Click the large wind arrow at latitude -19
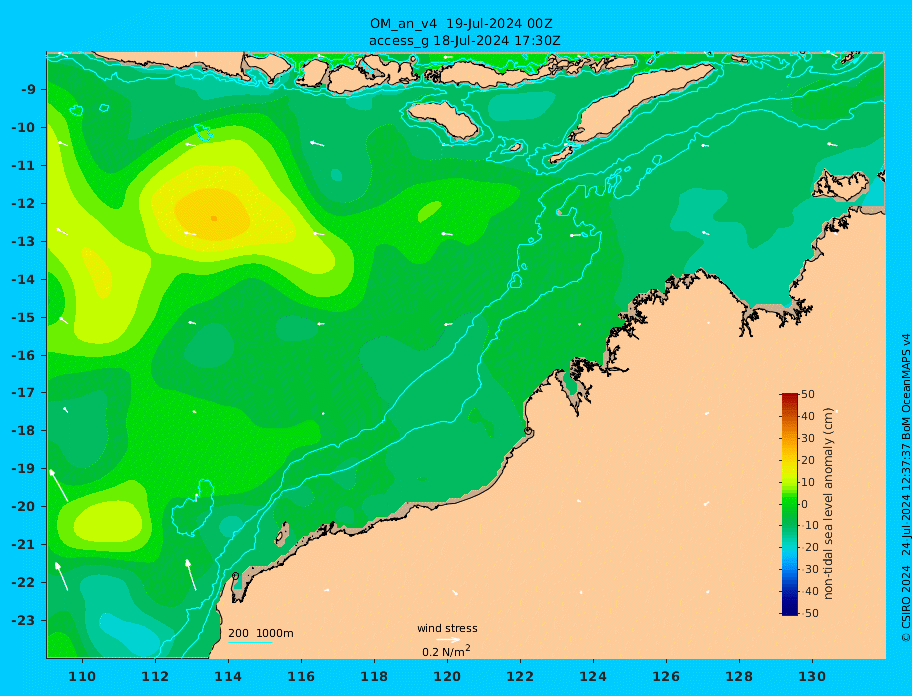The height and width of the screenshot is (696, 912). (x=58, y=485)
